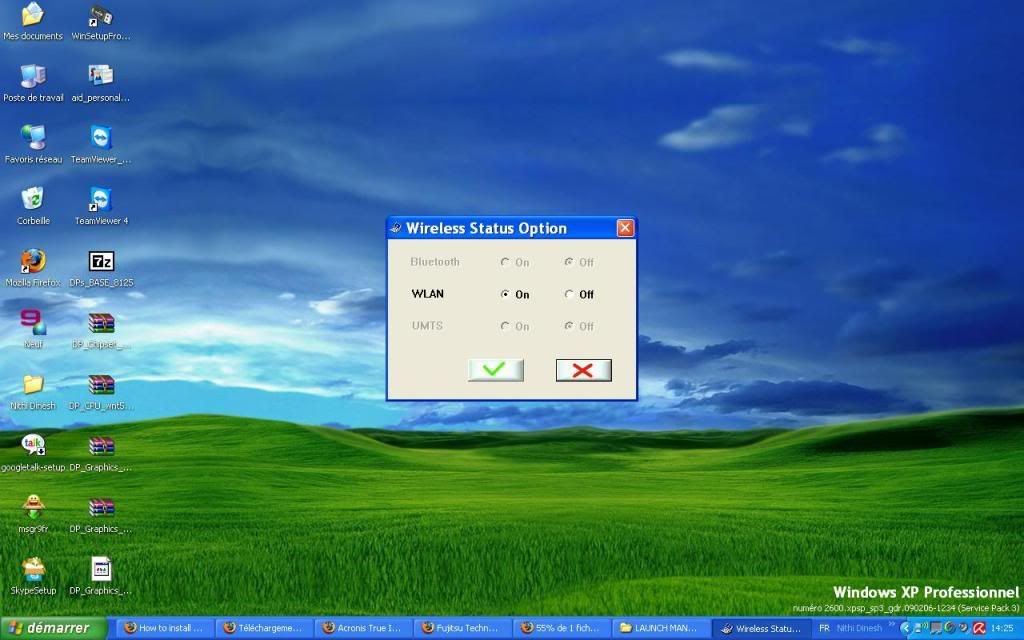
Task: Click the 14:25 system clock
Action: coord(1002,628)
